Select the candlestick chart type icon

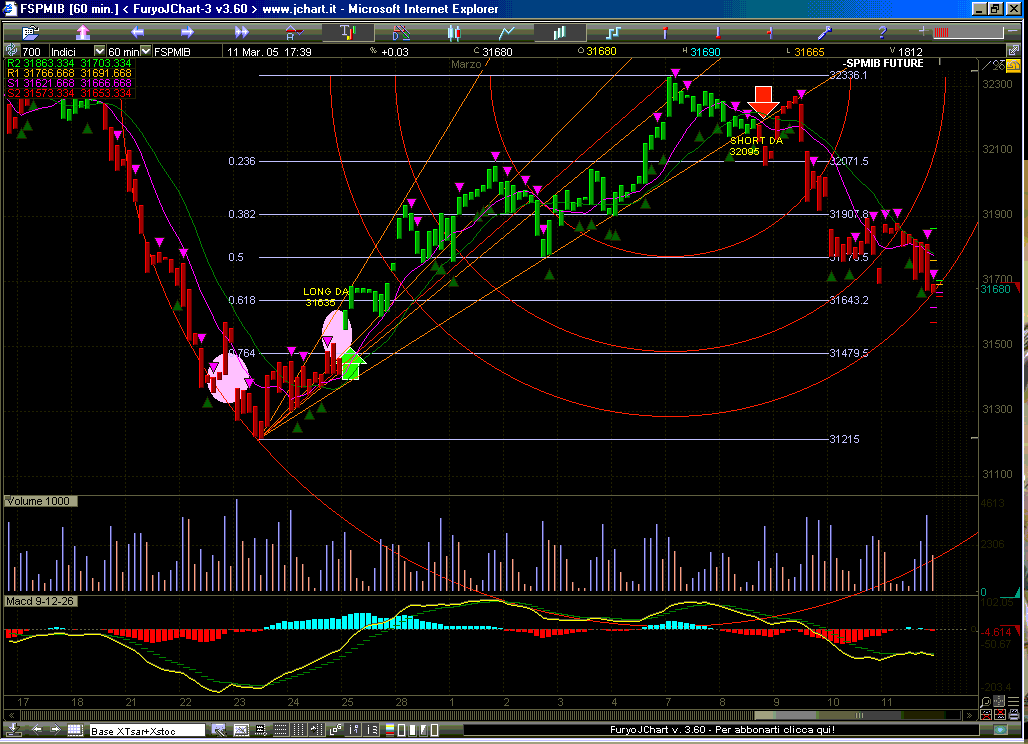pyautogui.click(x=453, y=33)
